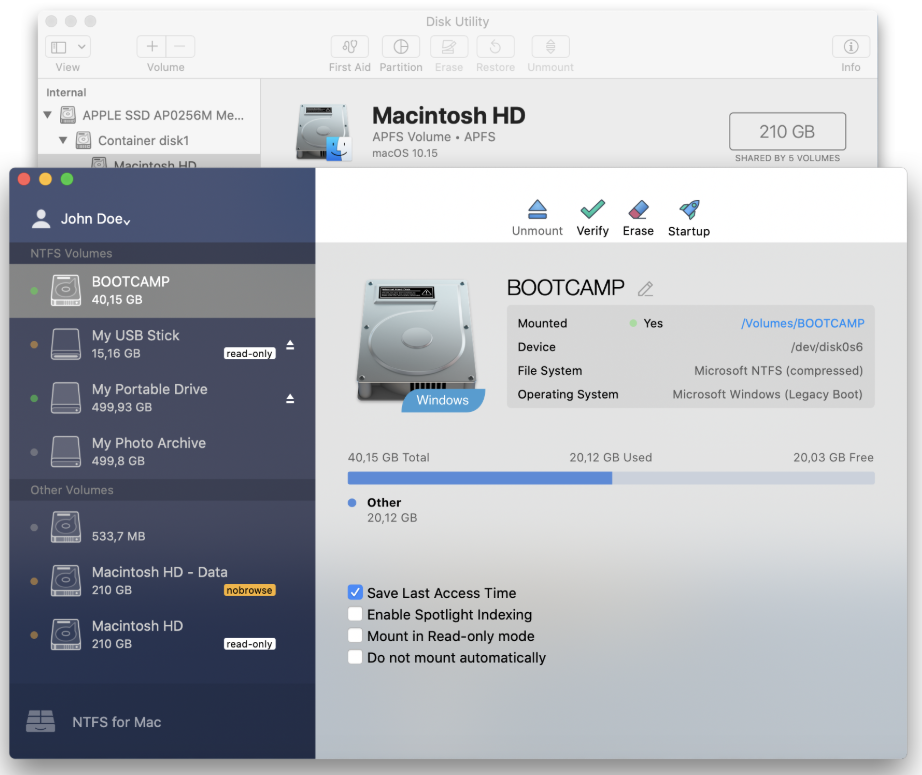Select Macintosh HD - Data volume
Image resolution: width=922 pixels, height=775 pixels.
click(162, 580)
